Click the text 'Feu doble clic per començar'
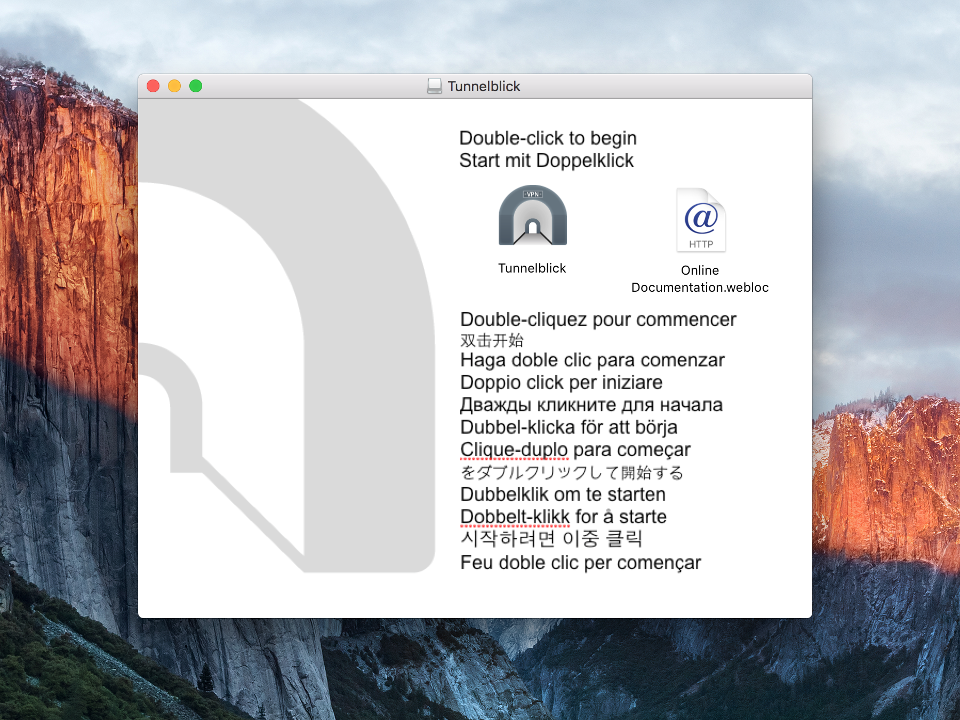The width and height of the screenshot is (960, 720). point(580,562)
